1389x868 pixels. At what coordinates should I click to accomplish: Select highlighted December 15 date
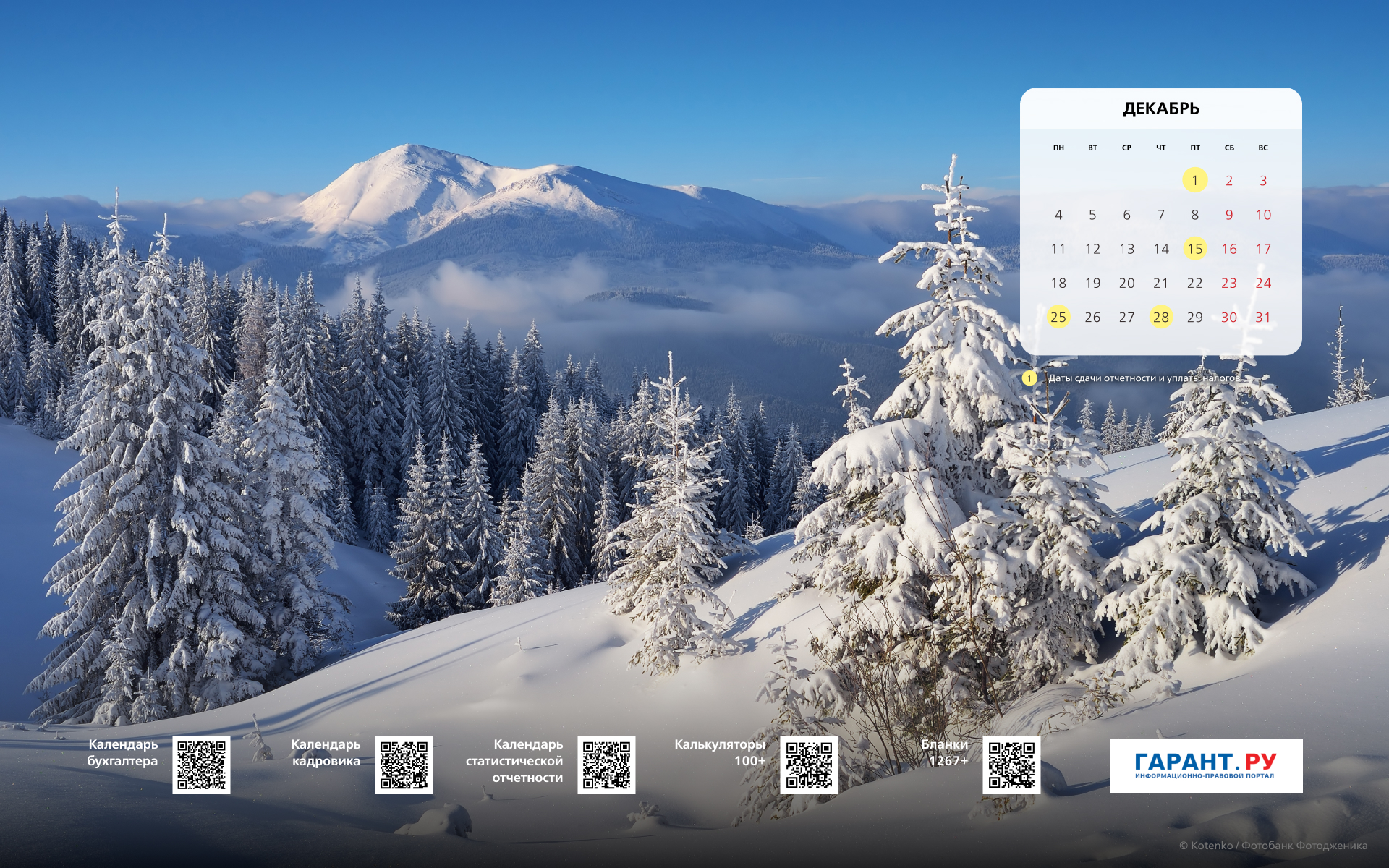tap(1194, 249)
